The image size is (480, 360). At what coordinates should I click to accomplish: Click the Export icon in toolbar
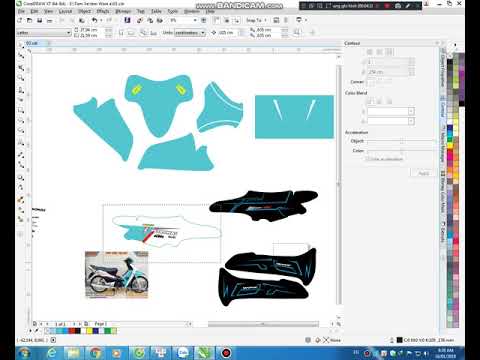pyautogui.click(x=150, y=20)
